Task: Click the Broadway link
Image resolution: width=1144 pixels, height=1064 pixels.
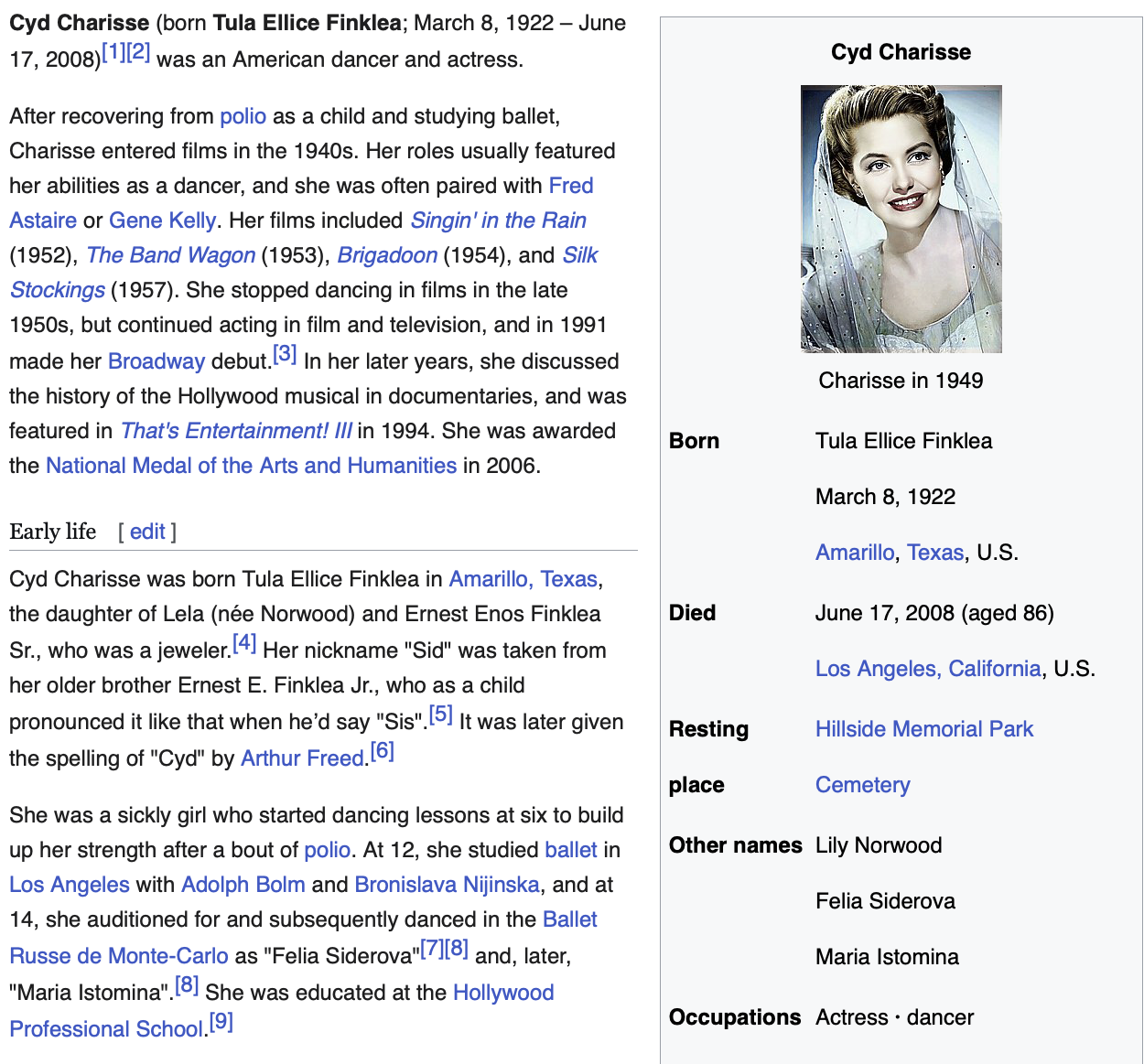Action: pyautogui.click(x=156, y=361)
